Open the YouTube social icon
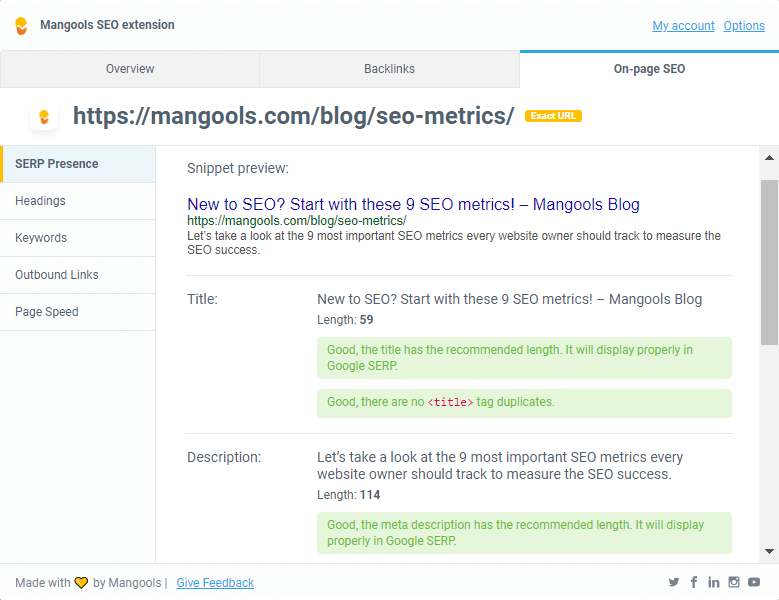 tap(754, 582)
